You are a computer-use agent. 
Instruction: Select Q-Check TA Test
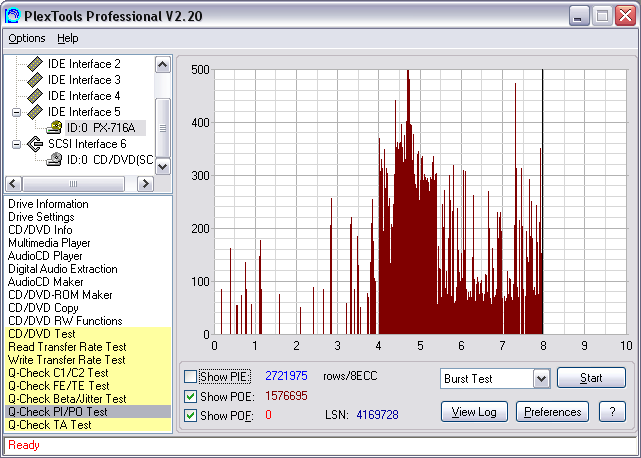(x=88, y=425)
